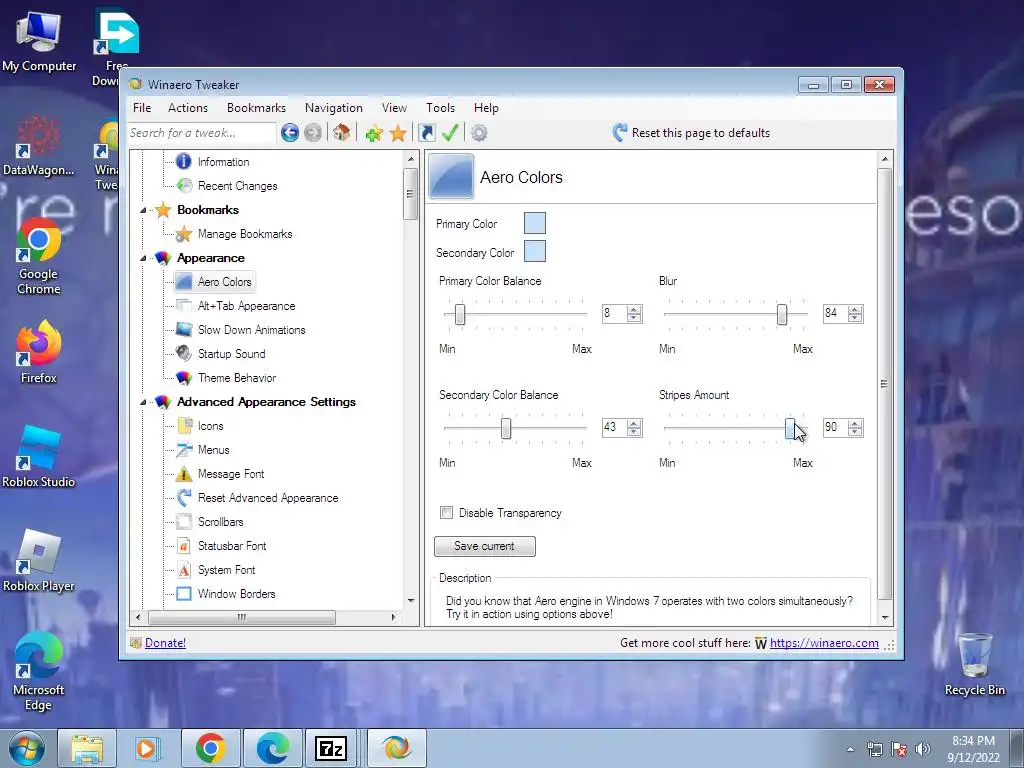Open the Actions menu
The width and height of the screenshot is (1024, 768).
(x=187, y=108)
